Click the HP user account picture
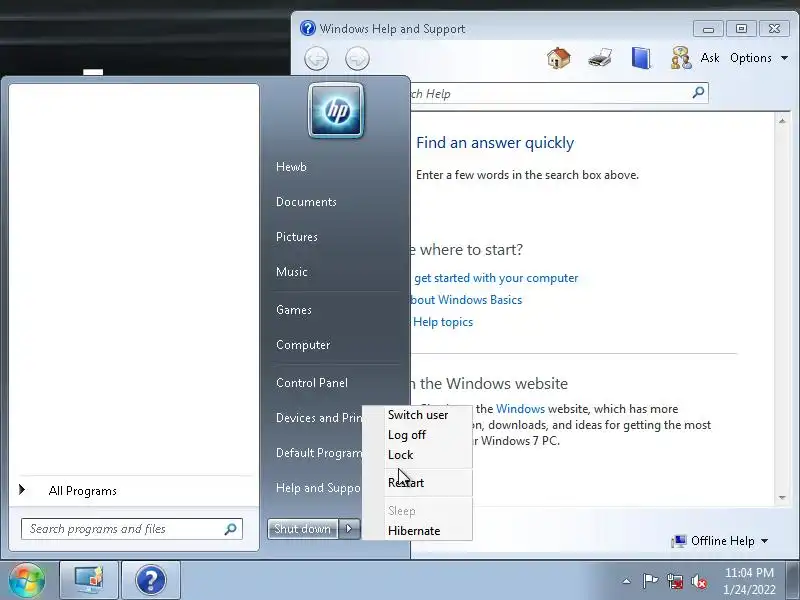This screenshot has height=600, width=800. coord(336,111)
